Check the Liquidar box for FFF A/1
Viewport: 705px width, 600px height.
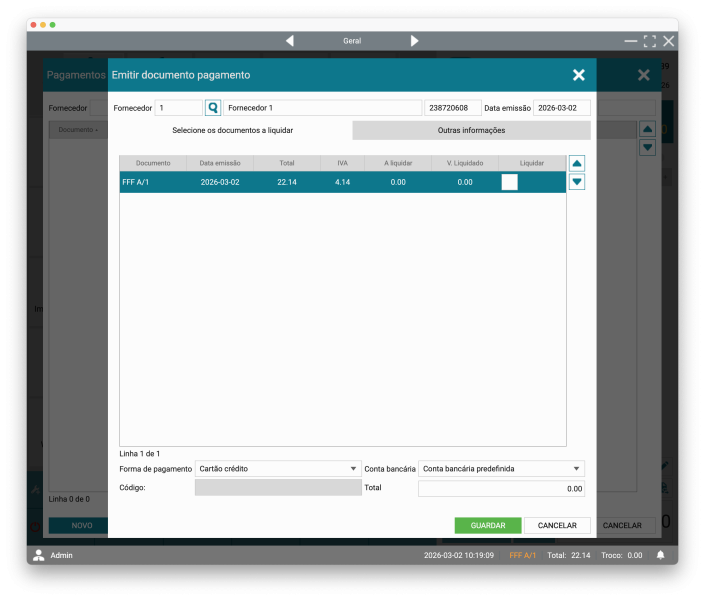(x=509, y=182)
